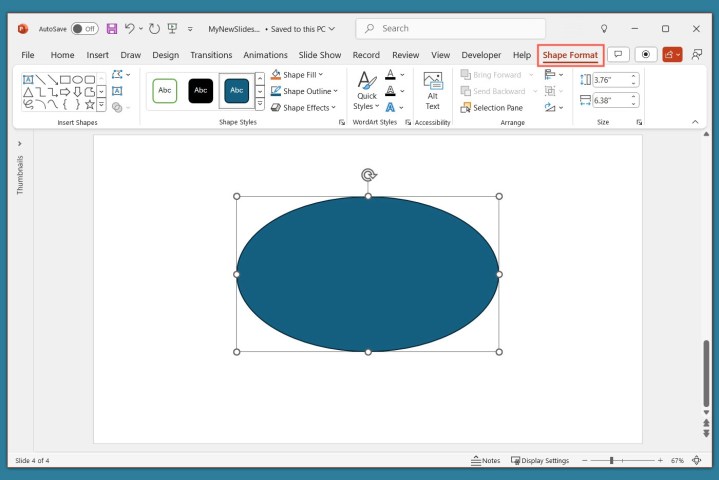Switch to the Transitions tab
Screen dimensions: 719x480
coord(211,55)
